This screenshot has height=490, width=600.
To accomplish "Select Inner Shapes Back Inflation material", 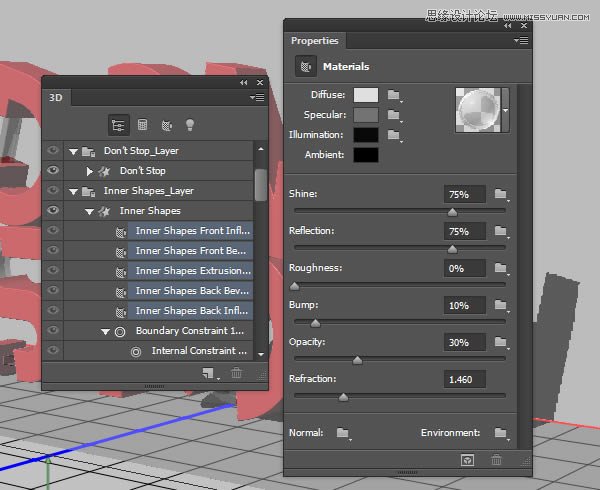I will point(190,310).
